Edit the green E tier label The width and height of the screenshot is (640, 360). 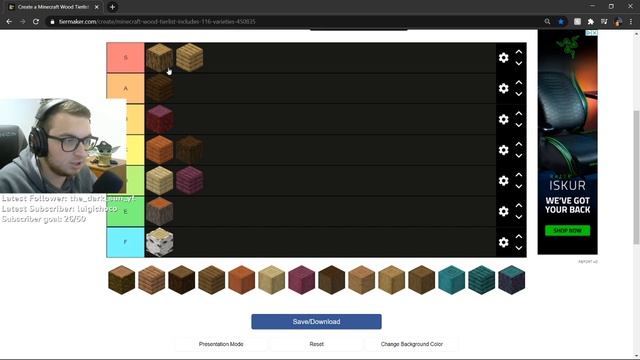click(125, 211)
